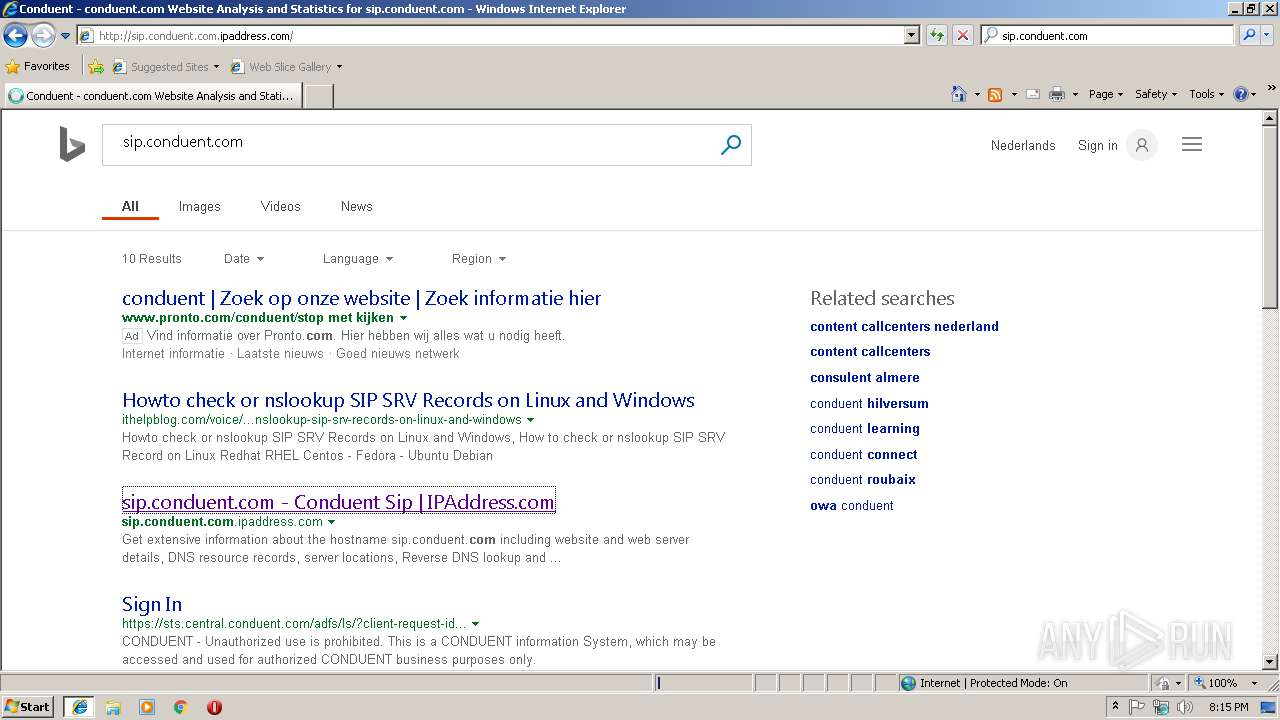Open the search provider dropdown arrow

(1266, 35)
